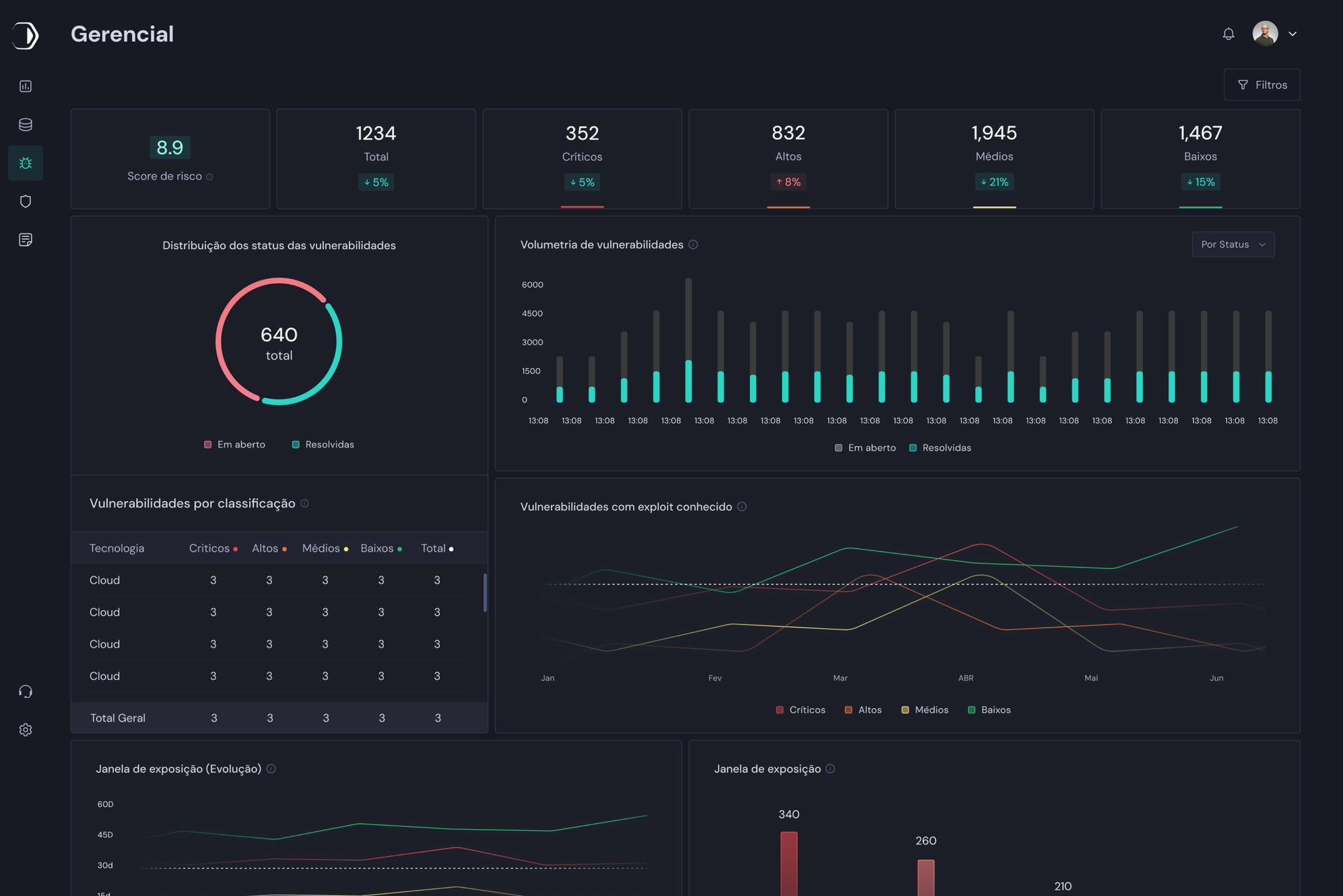Click the notification bell icon

coord(1228,34)
